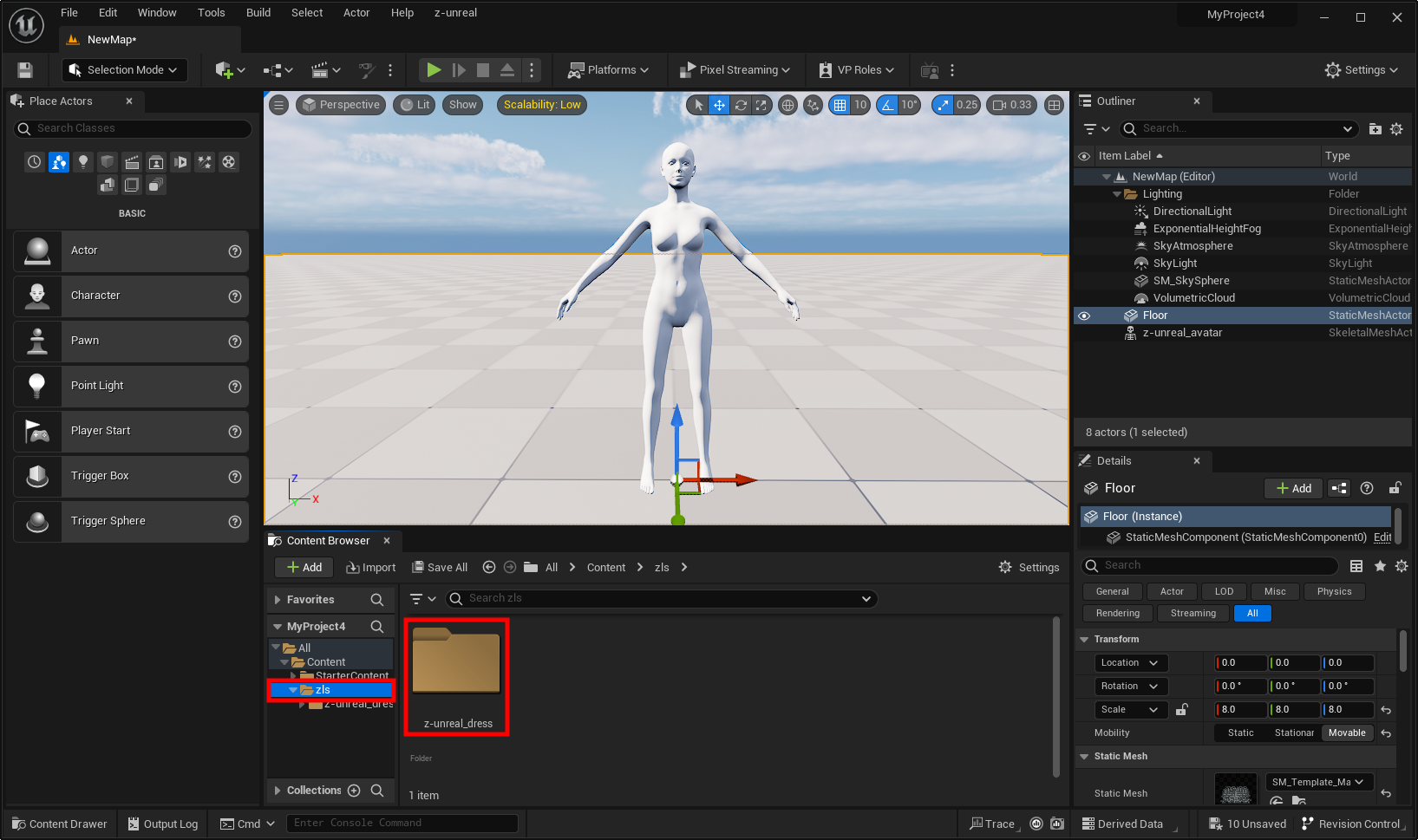Click the Blueprint/Add Script icon in Details
This screenshot has height=840, width=1418.
click(1339, 488)
